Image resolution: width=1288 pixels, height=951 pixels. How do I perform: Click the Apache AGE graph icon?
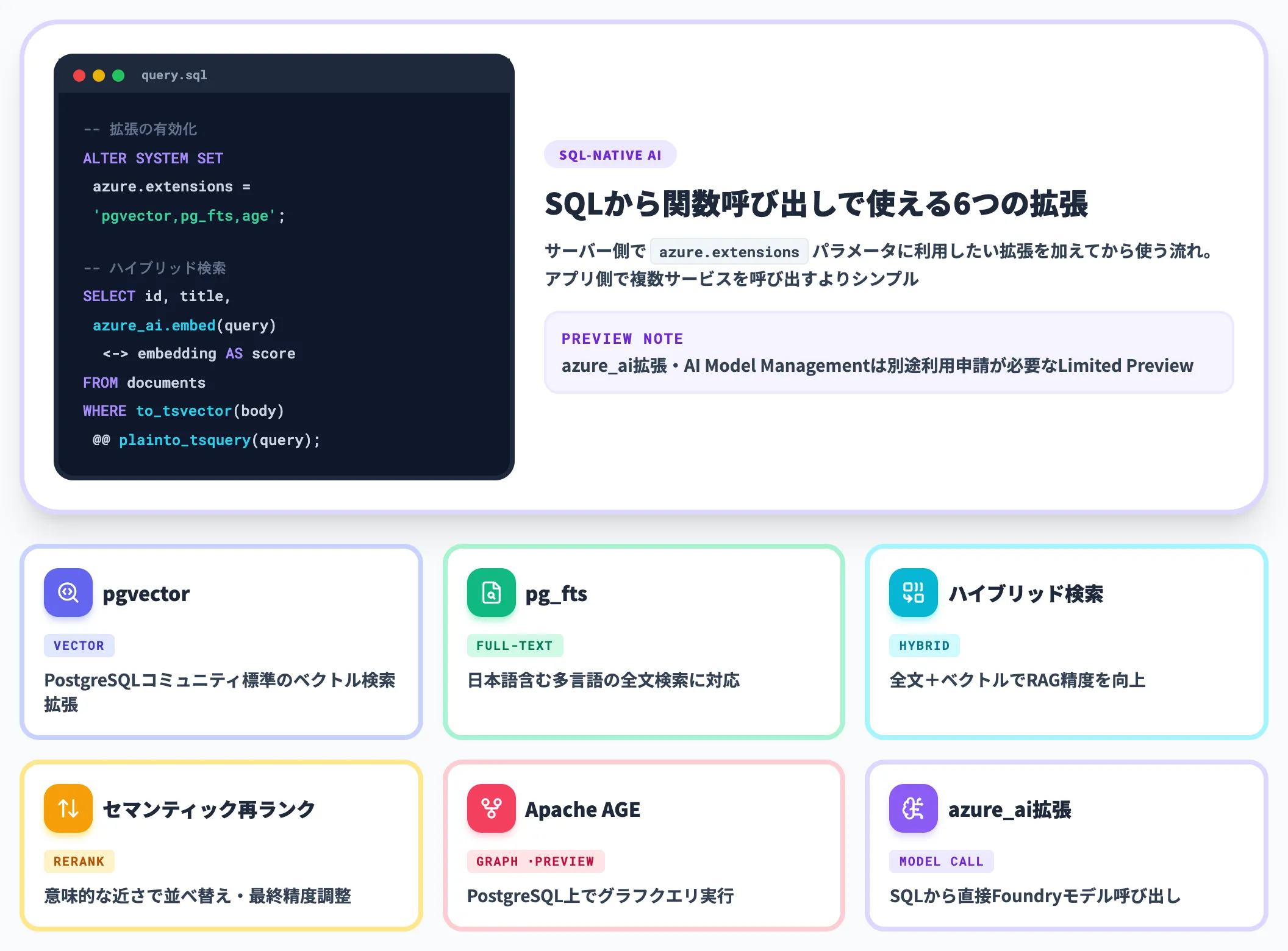tap(492, 808)
